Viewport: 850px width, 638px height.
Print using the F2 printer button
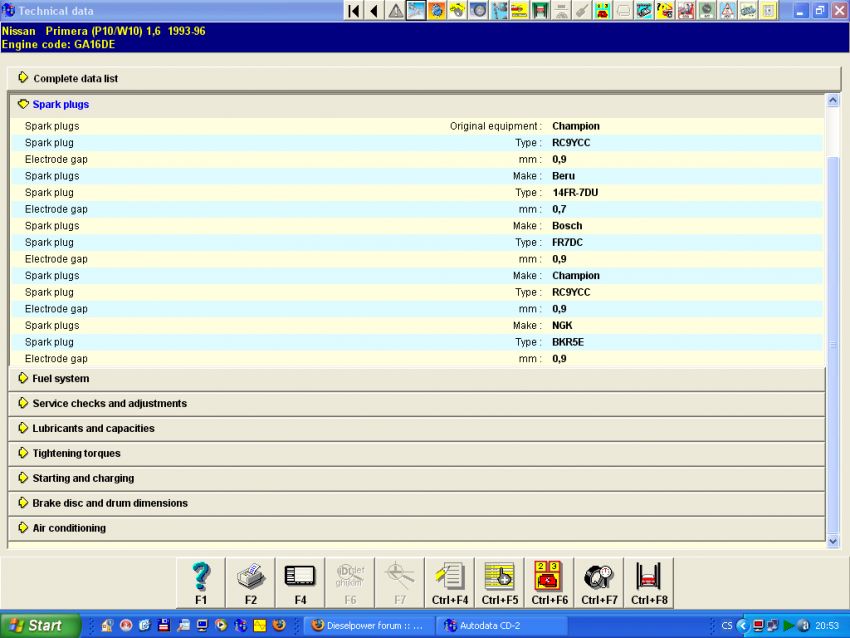pyautogui.click(x=250, y=583)
